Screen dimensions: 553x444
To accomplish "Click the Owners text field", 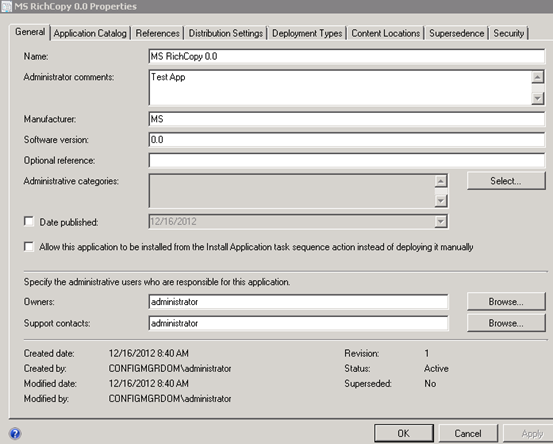I will 298,302.
